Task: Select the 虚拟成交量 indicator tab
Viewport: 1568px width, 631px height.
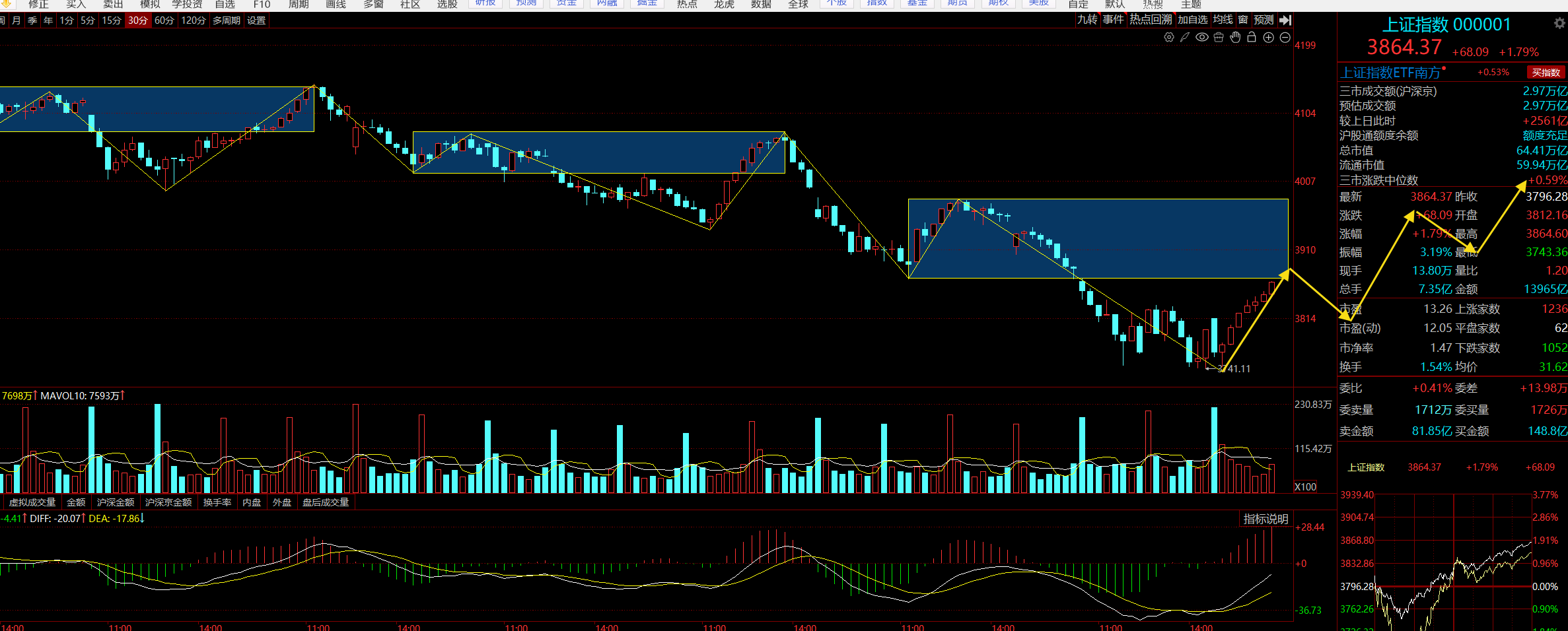Action: point(32,502)
